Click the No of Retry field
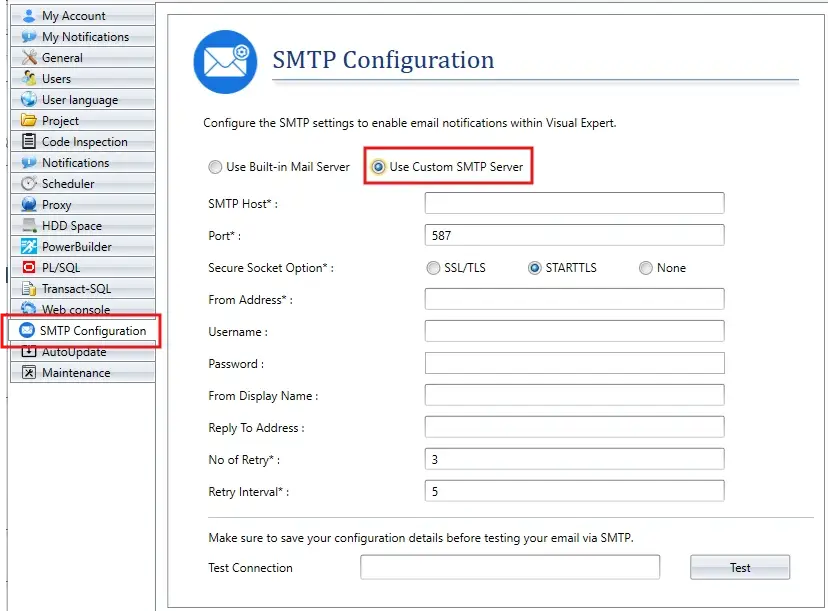The width and height of the screenshot is (828, 611). coord(575,459)
